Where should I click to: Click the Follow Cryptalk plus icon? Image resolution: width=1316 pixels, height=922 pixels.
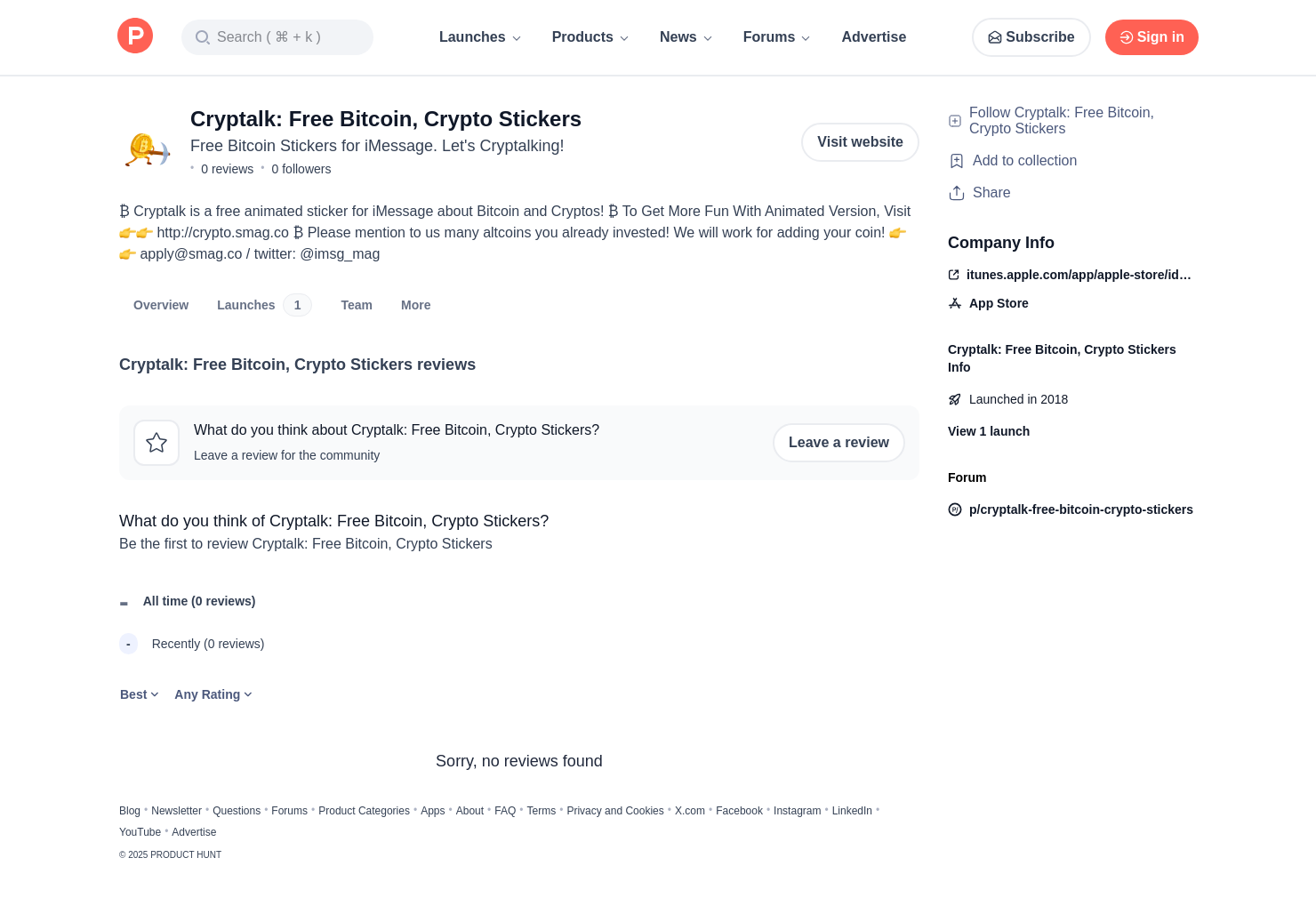click(955, 121)
